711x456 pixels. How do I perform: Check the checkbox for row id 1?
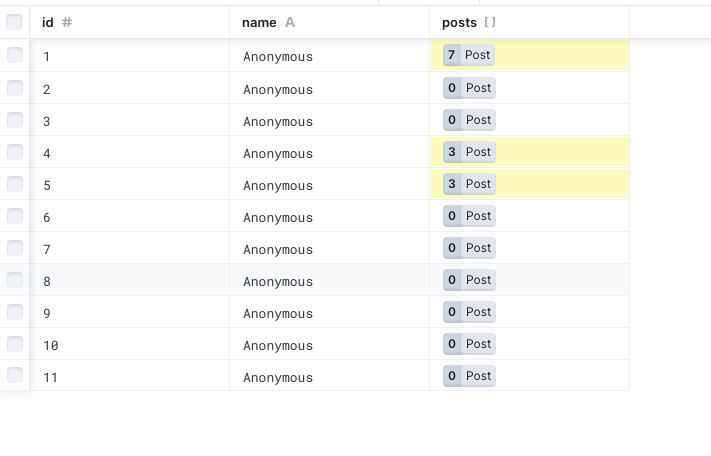point(15,55)
